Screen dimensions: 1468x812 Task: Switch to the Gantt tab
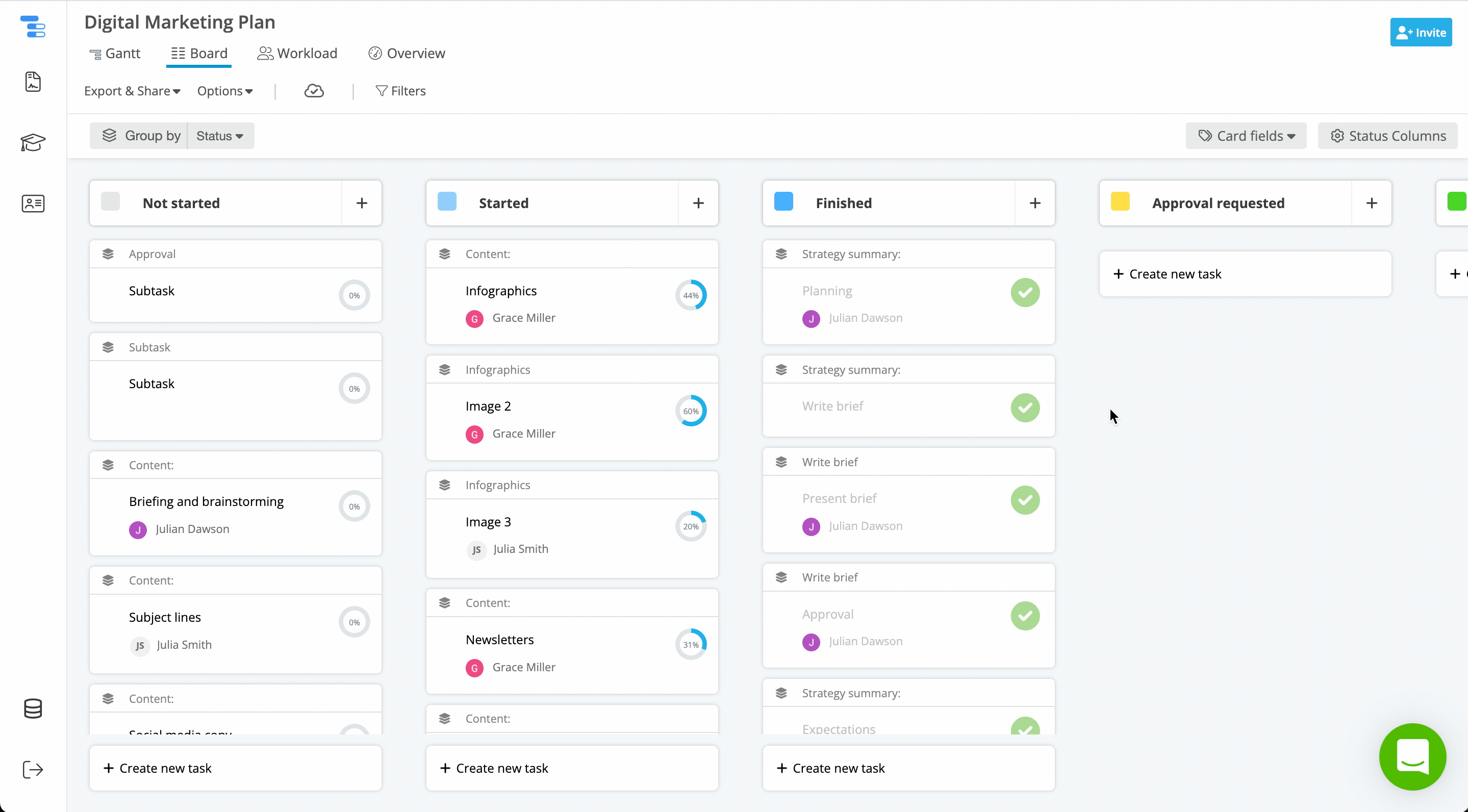coord(115,53)
